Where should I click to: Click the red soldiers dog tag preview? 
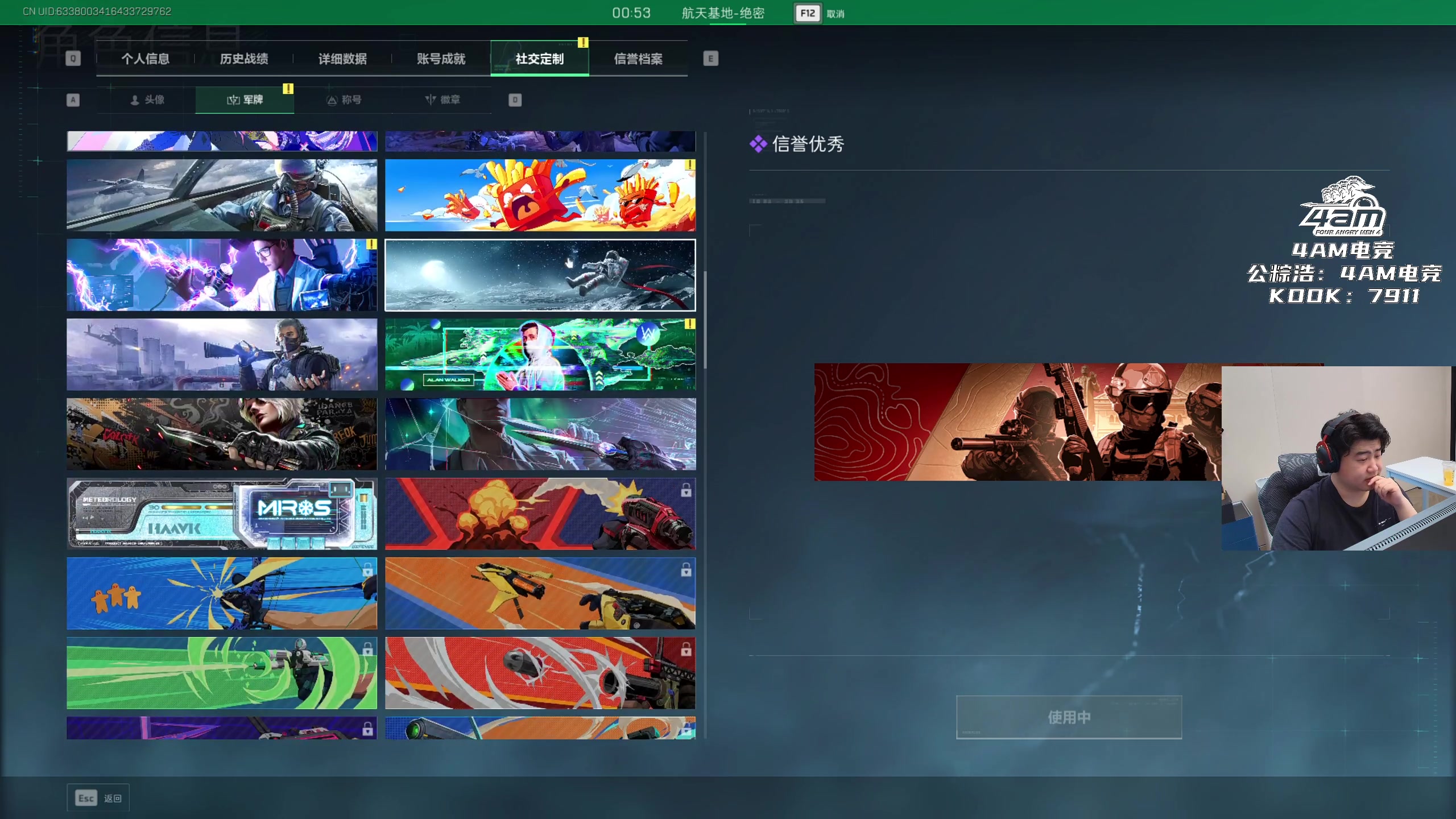point(1017,422)
